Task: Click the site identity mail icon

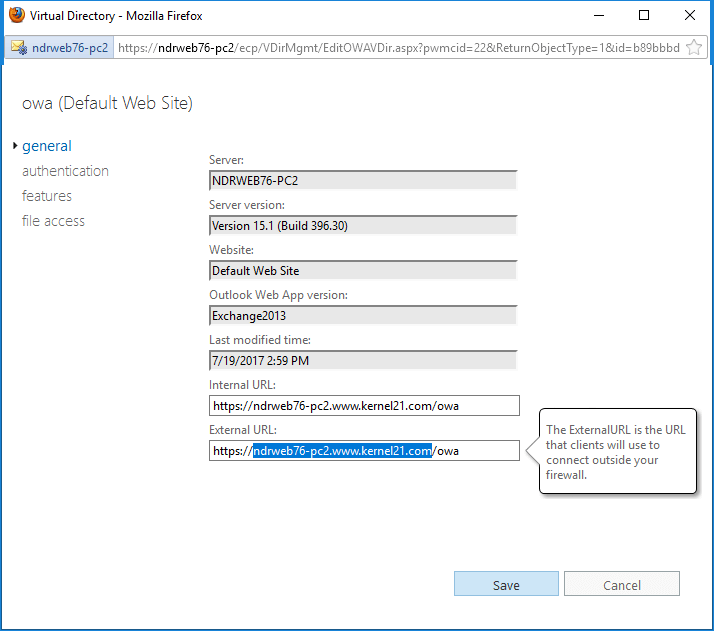Action: (x=19, y=47)
